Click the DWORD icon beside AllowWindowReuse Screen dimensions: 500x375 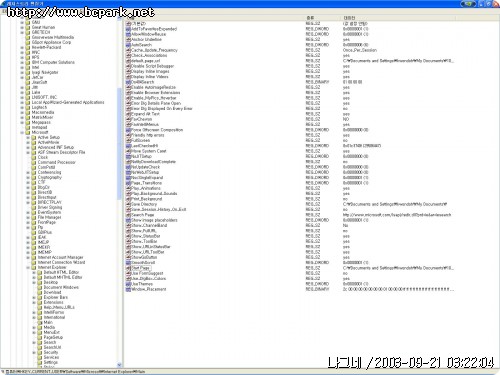pyautogui.click(x=128, y=34)
